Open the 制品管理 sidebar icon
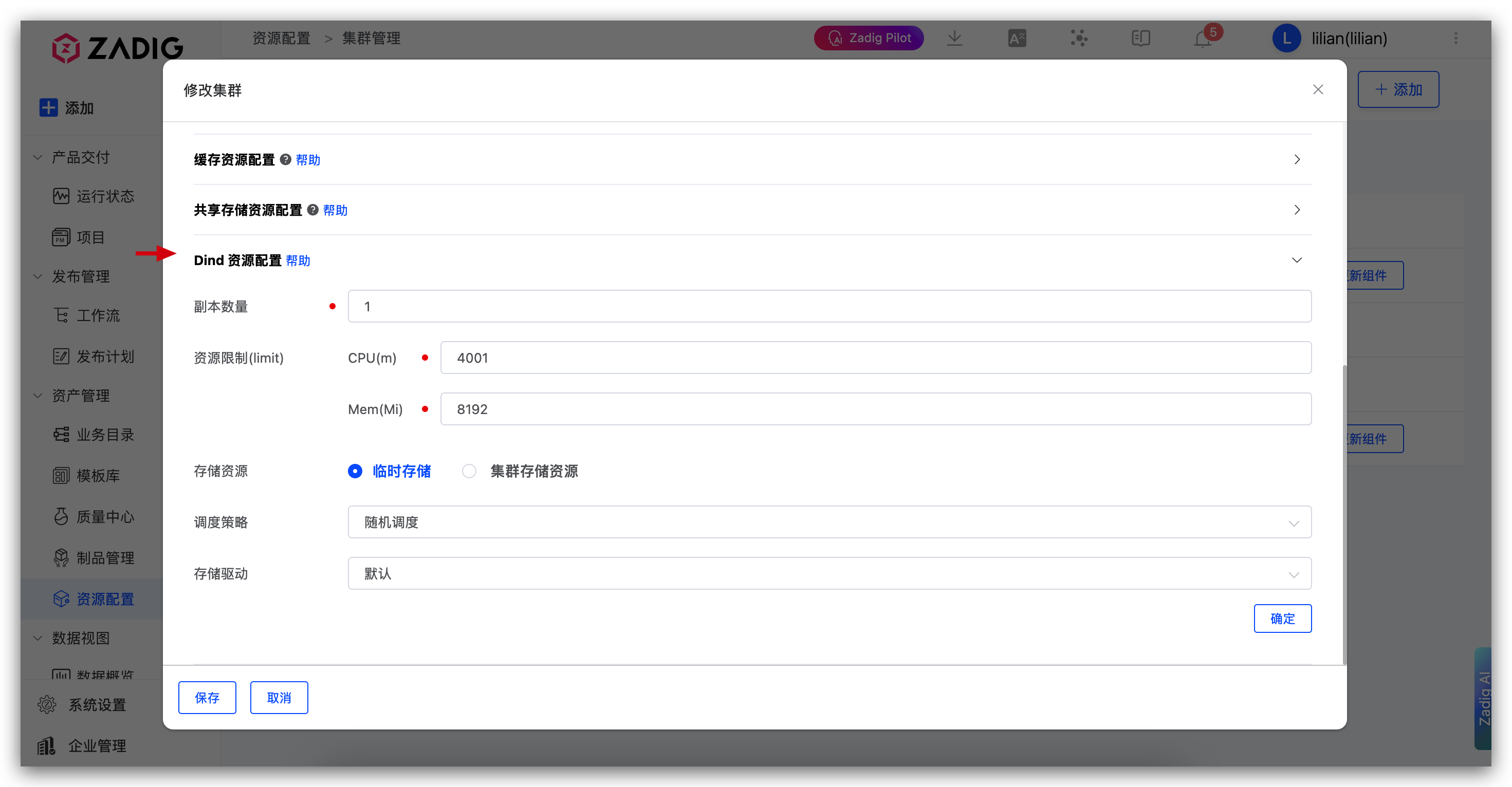The image size is (1512, 787). click(x=61, y=557)
